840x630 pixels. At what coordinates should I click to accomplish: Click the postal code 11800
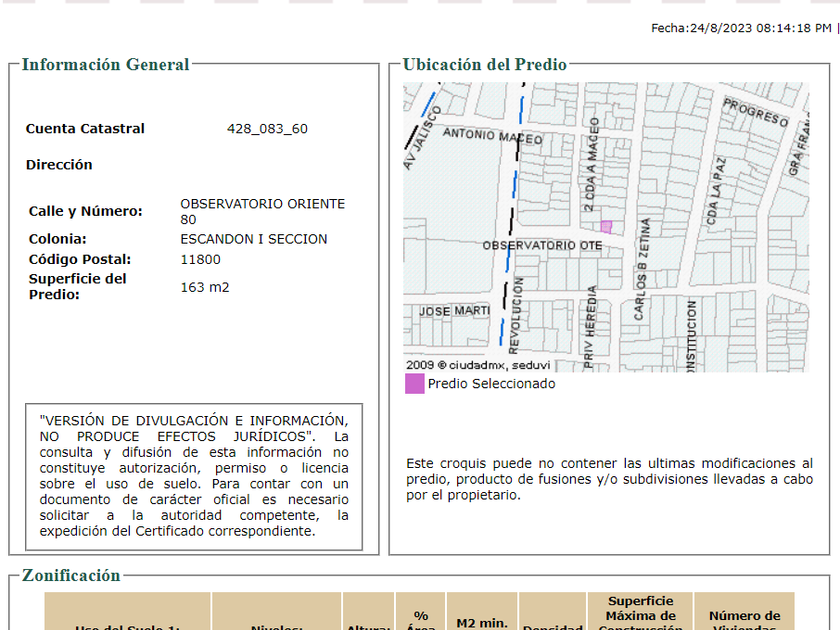pos(200,259)
